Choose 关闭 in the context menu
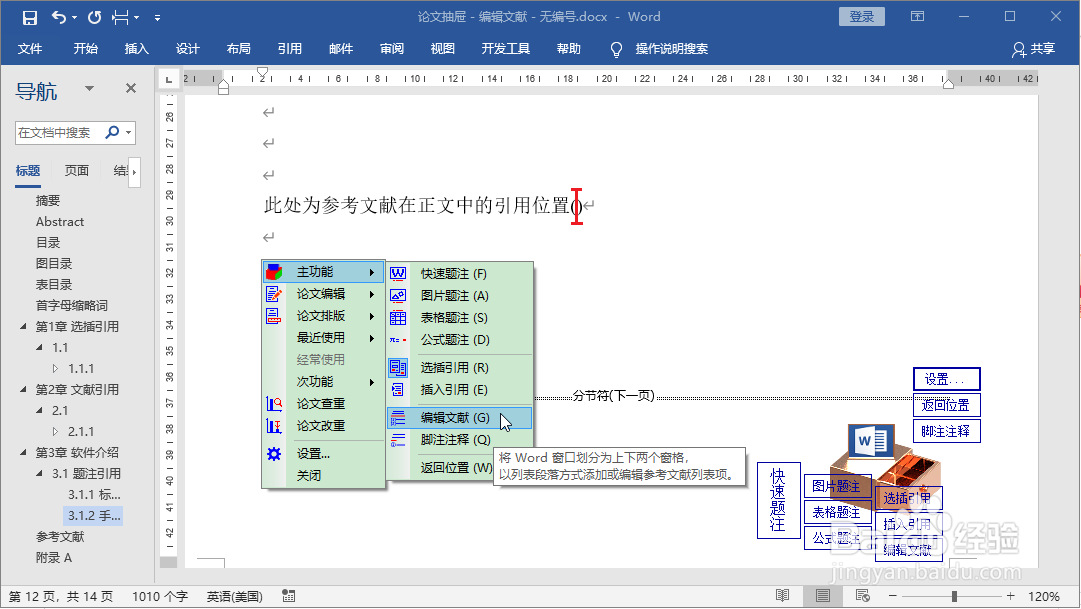 [308, 475]
